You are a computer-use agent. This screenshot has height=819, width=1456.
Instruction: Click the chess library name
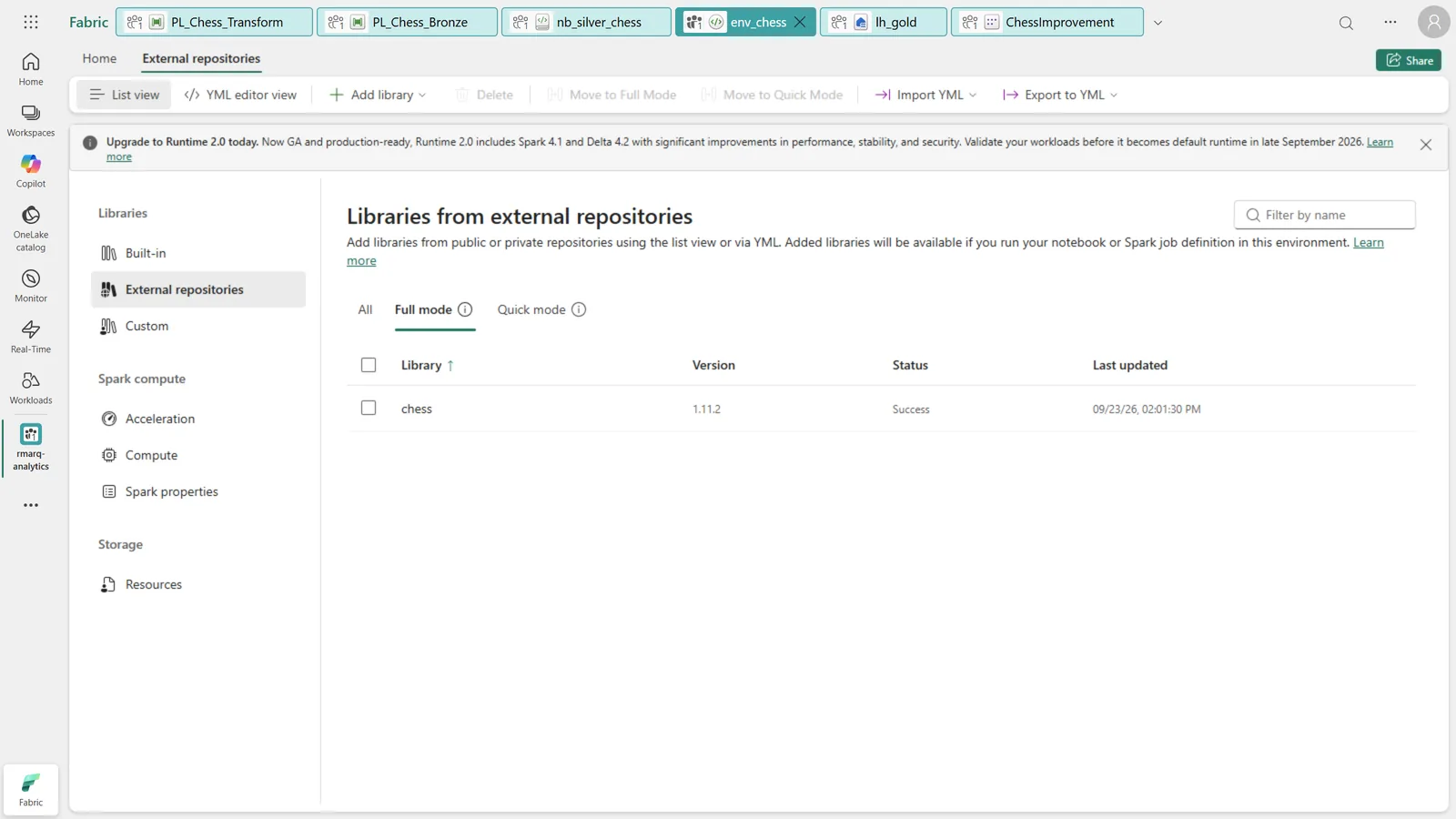click(x=417, y=409)
